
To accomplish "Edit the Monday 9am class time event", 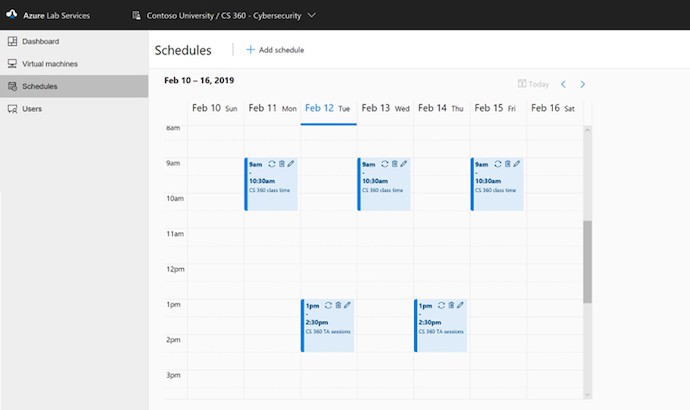I will tap(291, 164).
